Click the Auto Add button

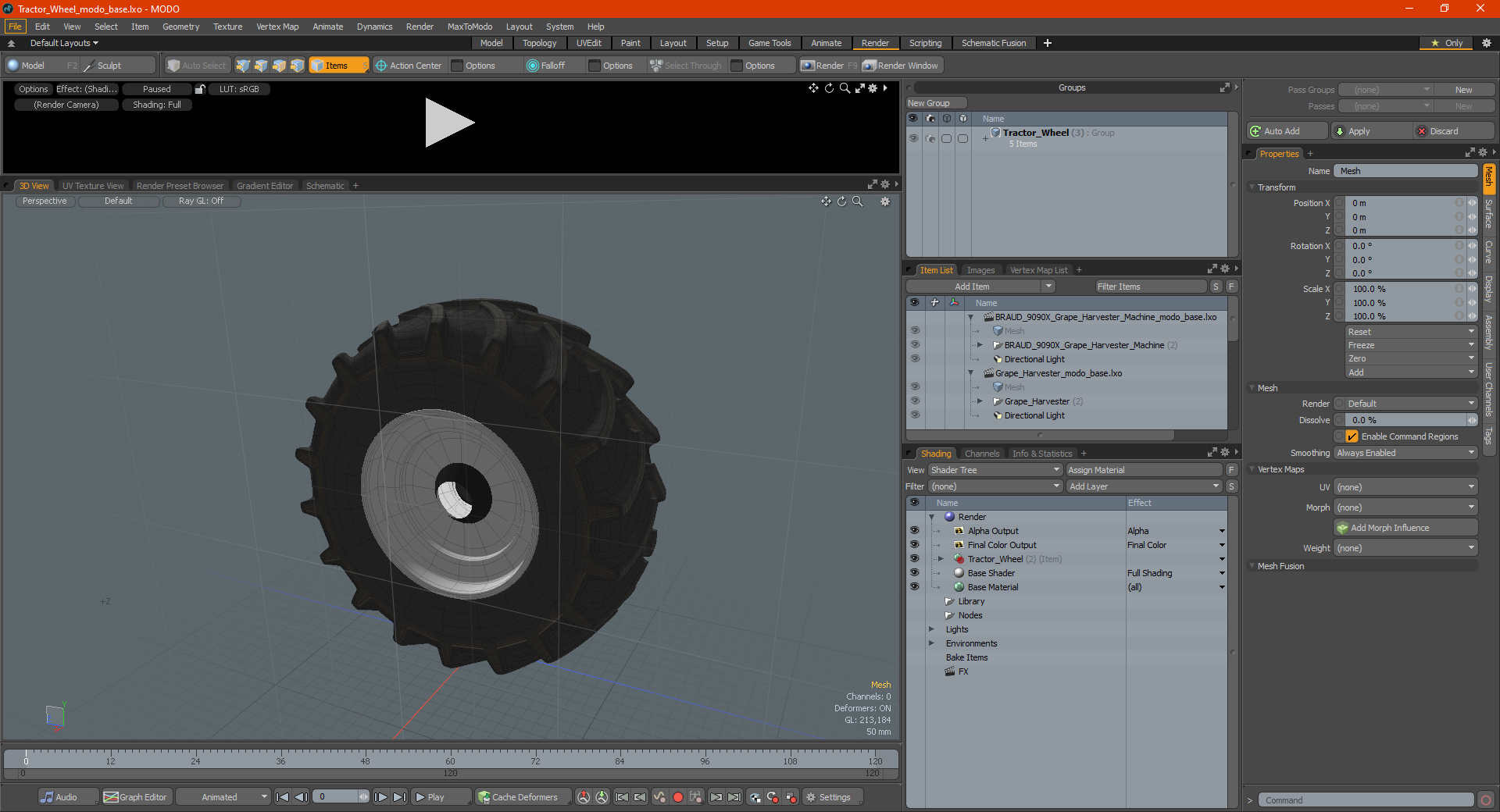tap(1287, 131)
